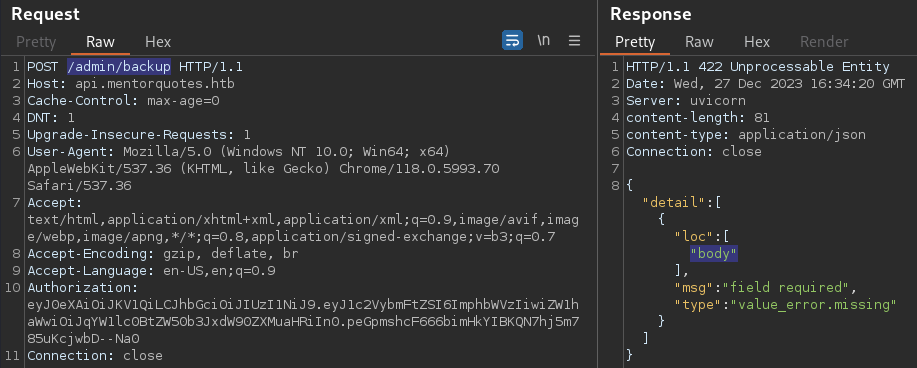Image resolution: width=917 pixels, height=368 pixels.
Task: Switch to the Request Pretty tab
Action: 36,42
